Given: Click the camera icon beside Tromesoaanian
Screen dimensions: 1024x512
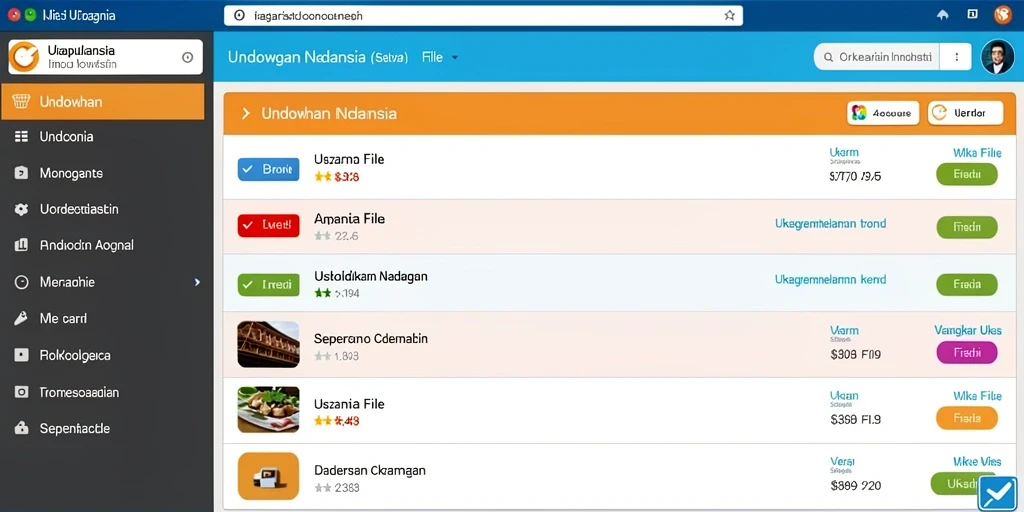Looking at the screenshot, I should click(x=21, y=392).
